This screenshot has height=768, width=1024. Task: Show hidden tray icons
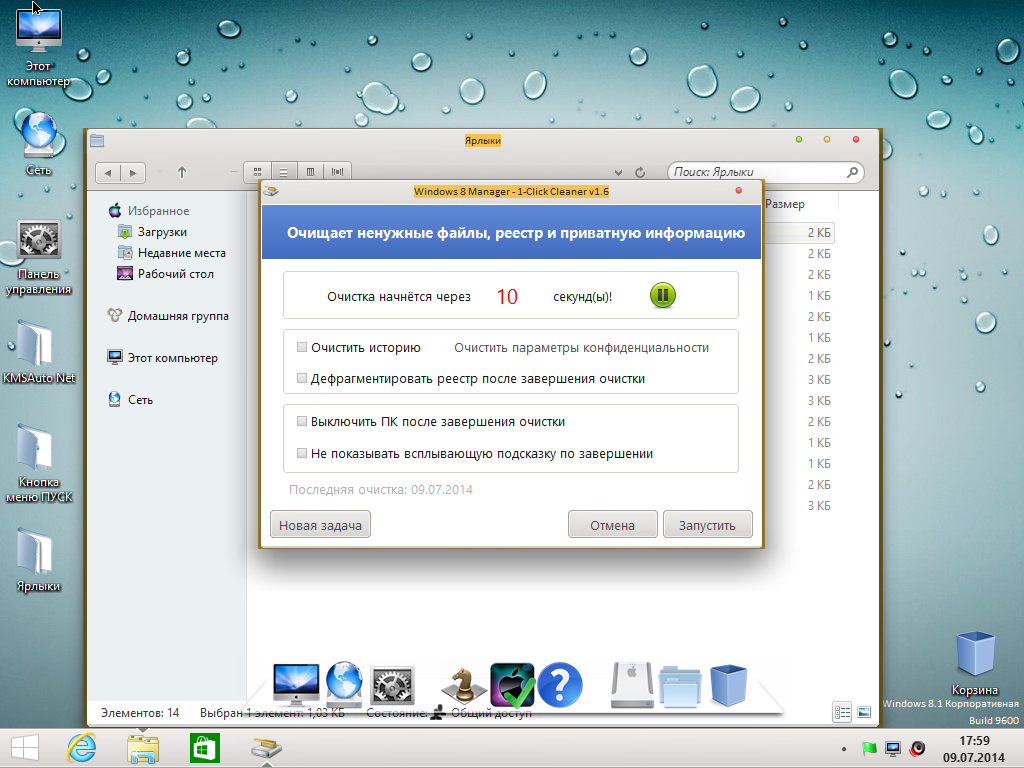[x=844, y=749]
